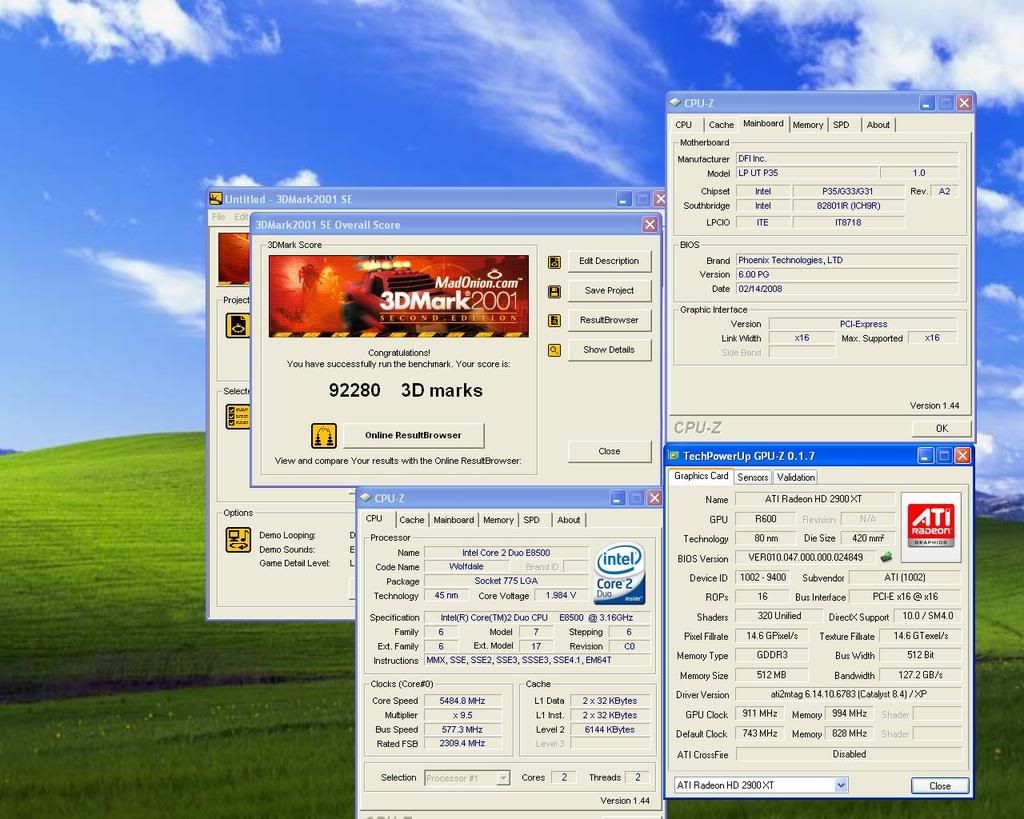This screenshot has width=1024, height=819.
Task: Click the "PCI-Express" graphic interface version field
Action: (863, 324)
